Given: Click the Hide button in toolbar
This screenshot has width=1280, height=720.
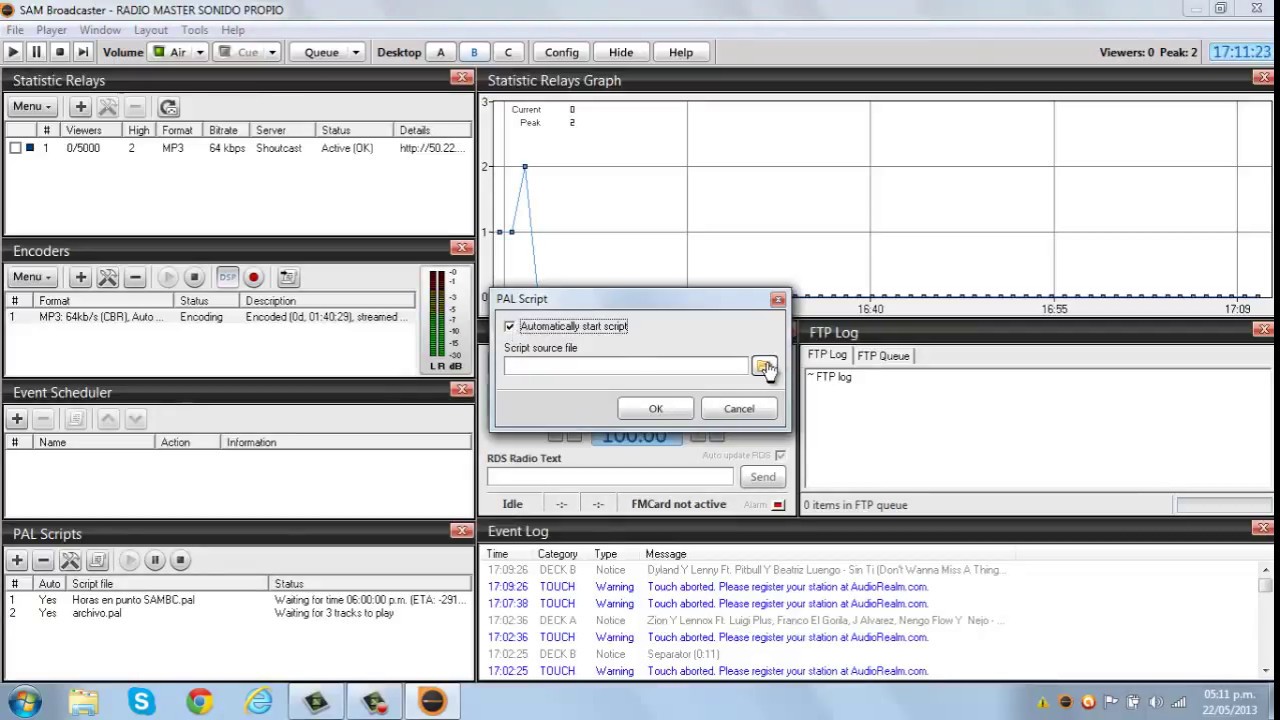Looking at the screenshot, I should click(621, 52).
